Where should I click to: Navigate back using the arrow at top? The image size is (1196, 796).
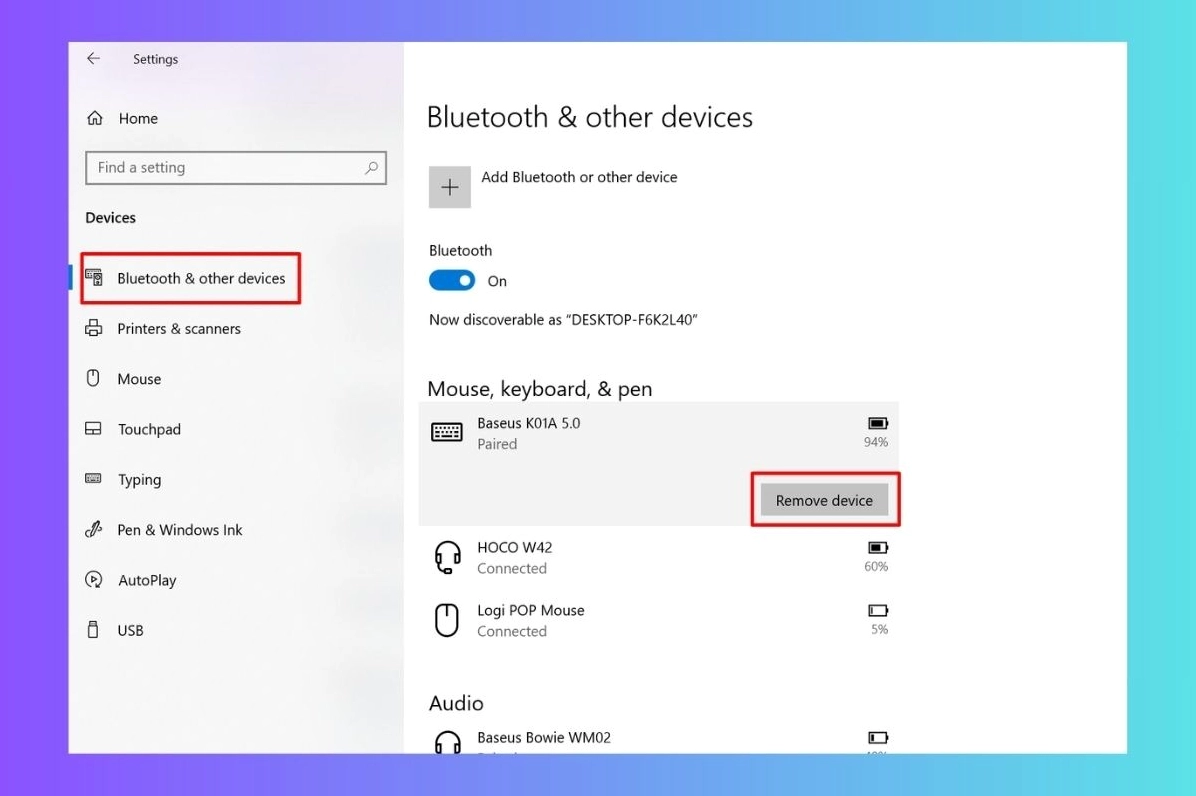pyautogui.click(x=93, y=58)
